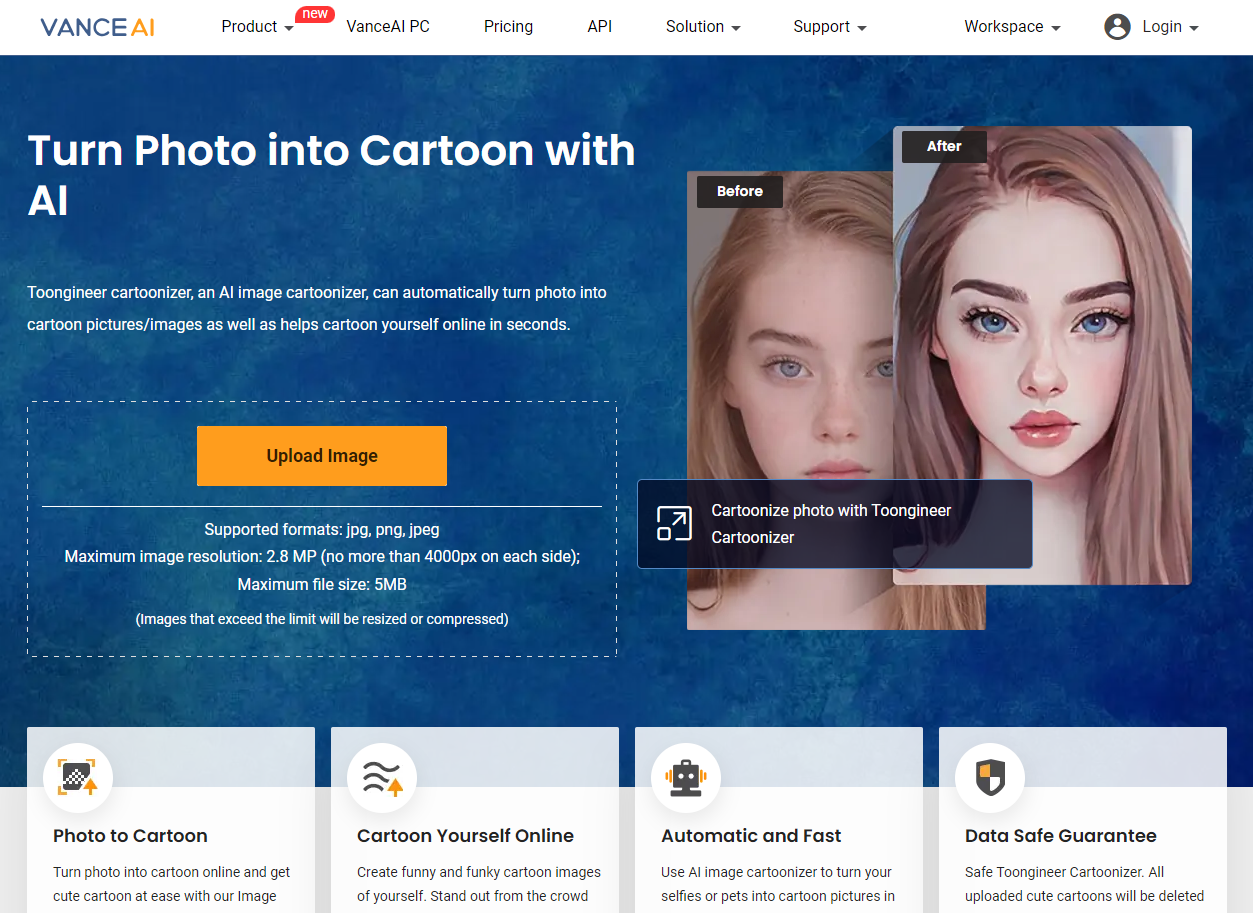Viewport: 1253px width, 913px height.
Task: Click the "Before" label tag
Action: (x=740, y=191)
